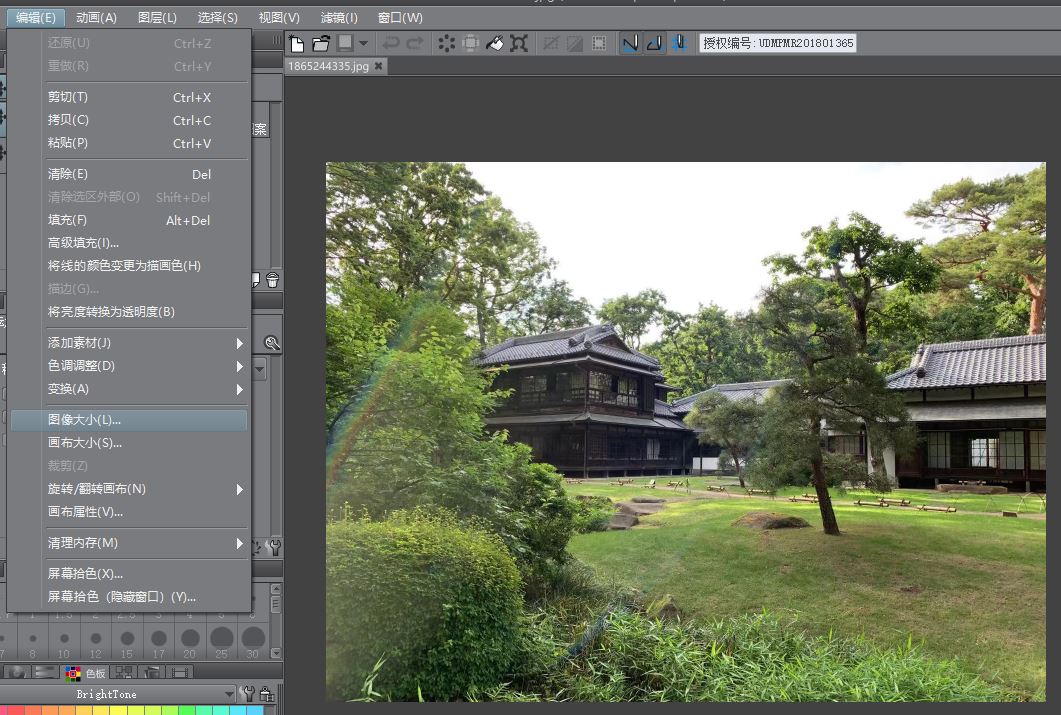This screenshot has width=1061, height=715.
Task: Open the 窗口(W) menu
Action: (x=400, y=18)
